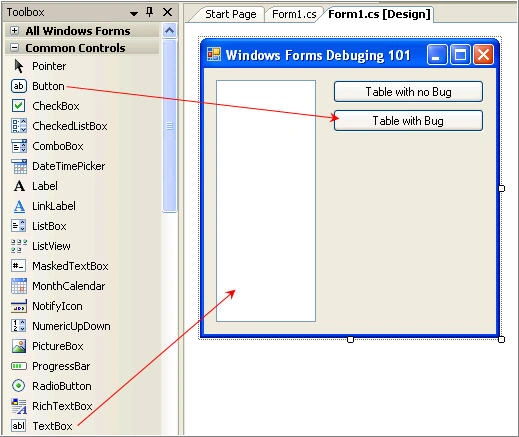Click the form title Windows Forms Debuging 101

pos(318,55)
